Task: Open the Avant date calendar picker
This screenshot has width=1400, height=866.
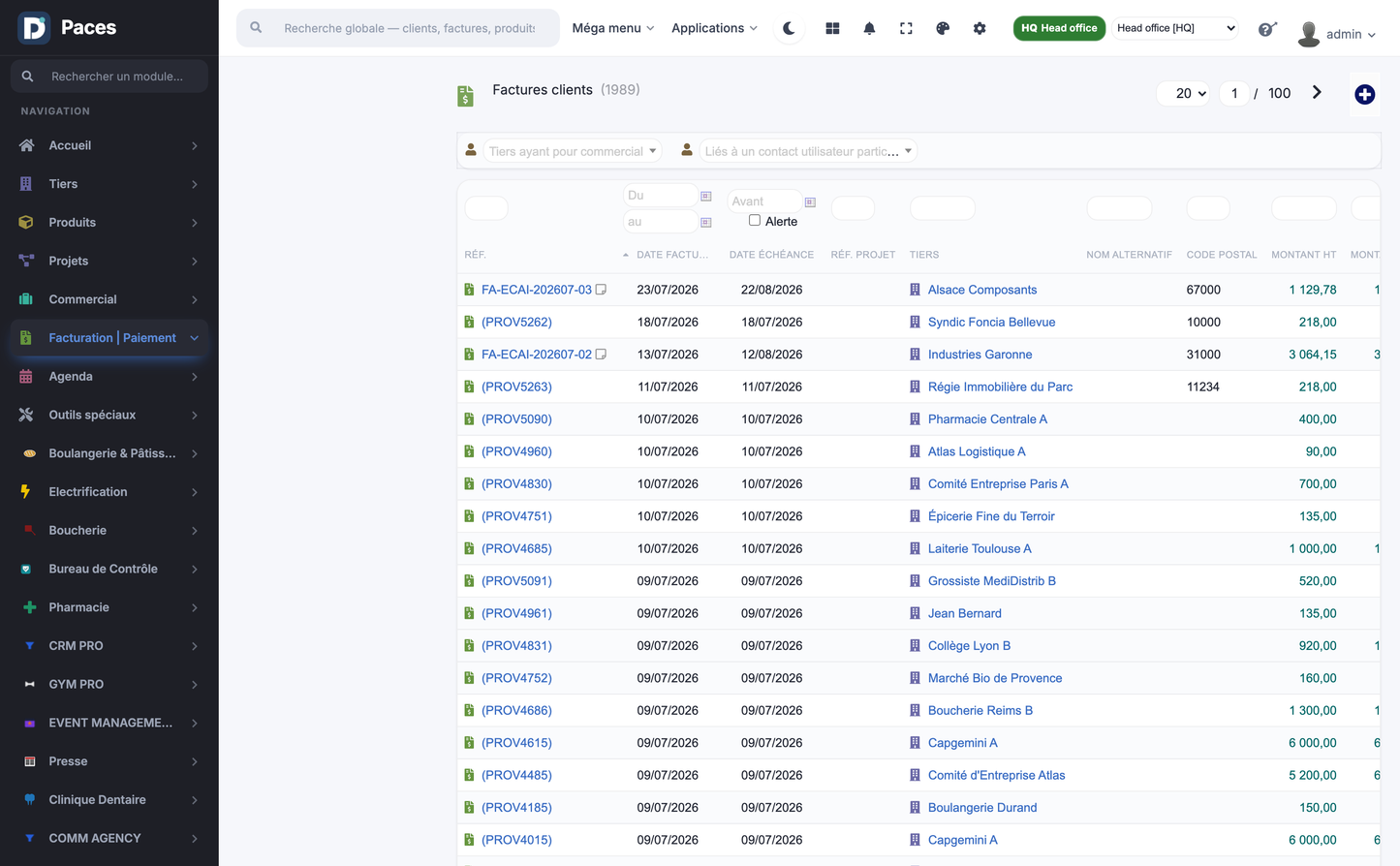Action: pos(810,201)
